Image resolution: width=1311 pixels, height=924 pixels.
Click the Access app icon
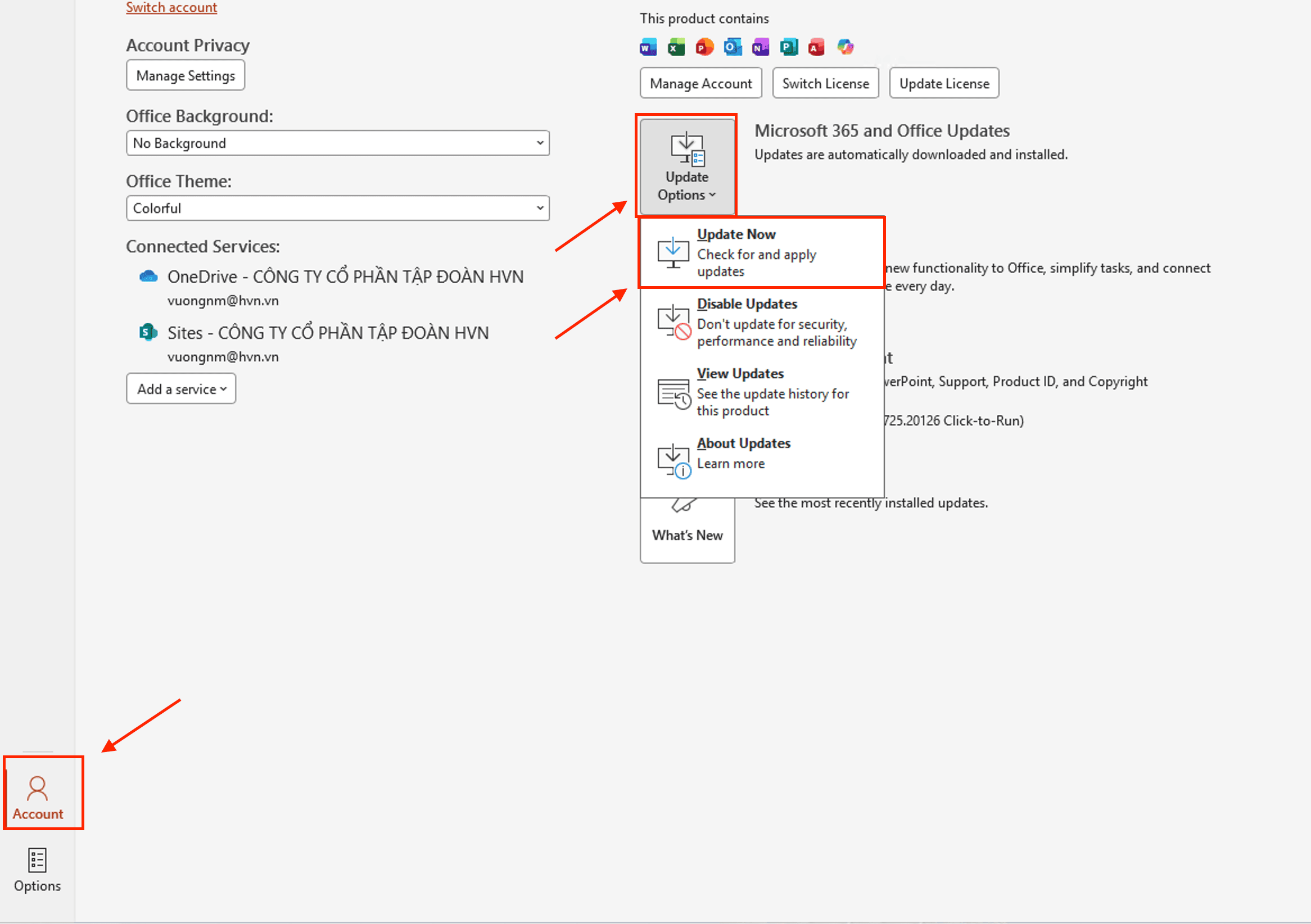816,47
